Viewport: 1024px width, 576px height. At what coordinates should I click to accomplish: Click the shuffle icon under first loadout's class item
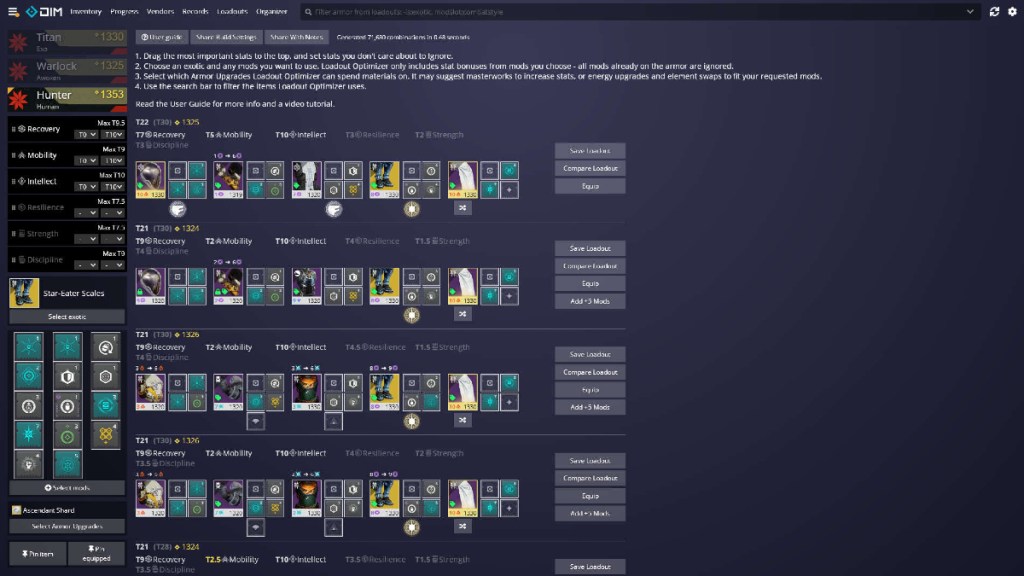[462, 208]
